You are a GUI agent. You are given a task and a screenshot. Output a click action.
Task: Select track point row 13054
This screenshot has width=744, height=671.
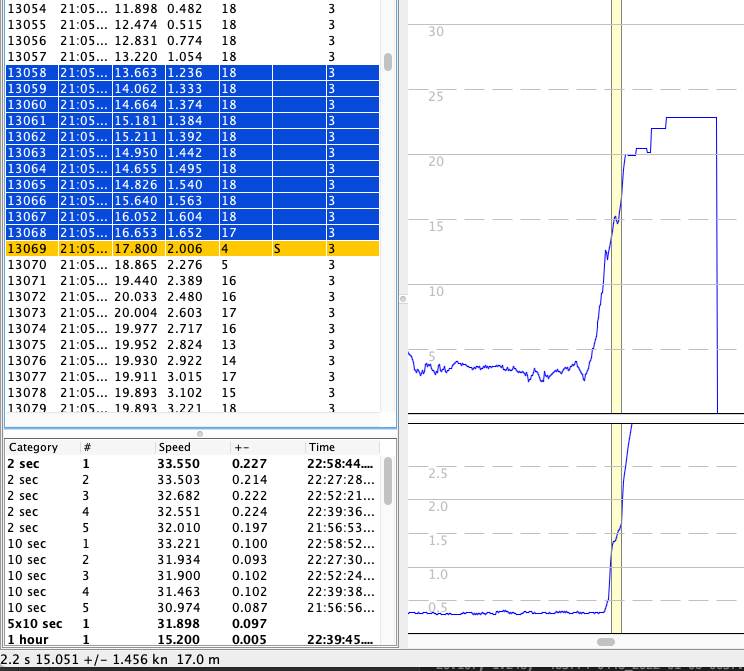coord(190,9)
